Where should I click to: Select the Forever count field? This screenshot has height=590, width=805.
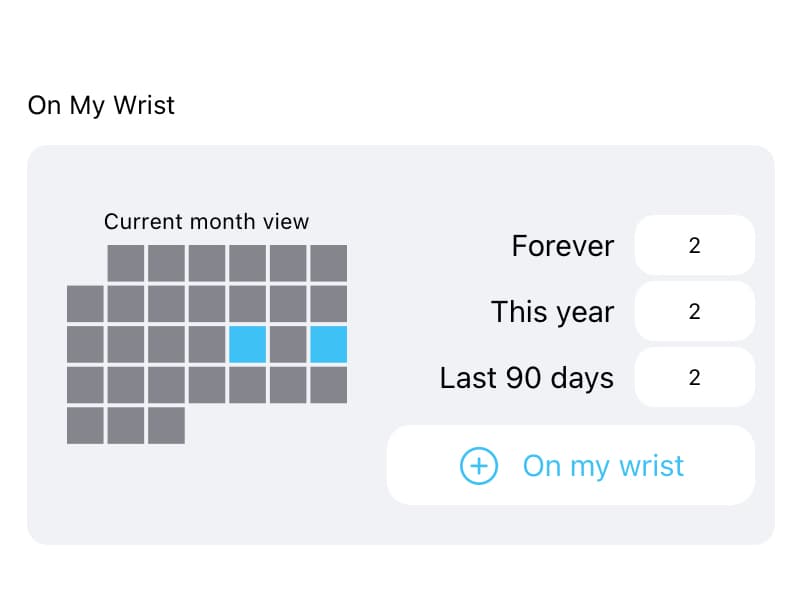tap(694, 245)
